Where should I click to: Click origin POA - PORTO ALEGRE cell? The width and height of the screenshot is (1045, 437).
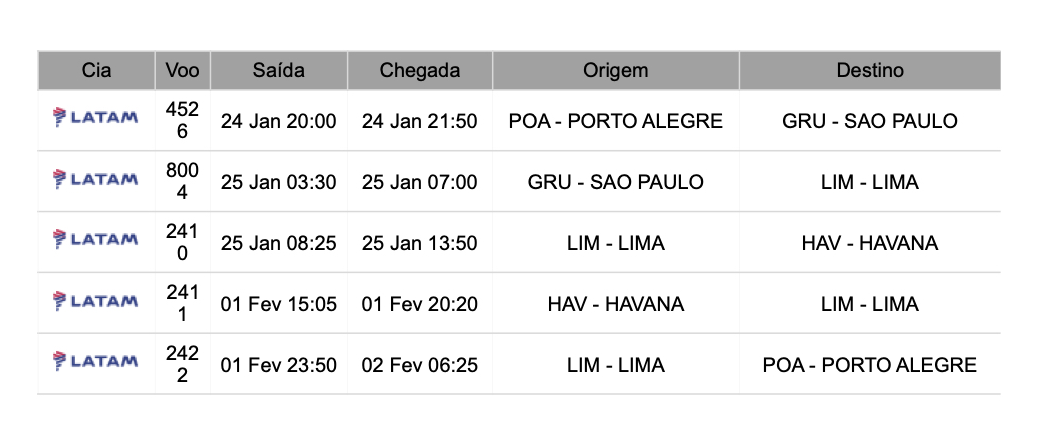click(x=616, y=121)
